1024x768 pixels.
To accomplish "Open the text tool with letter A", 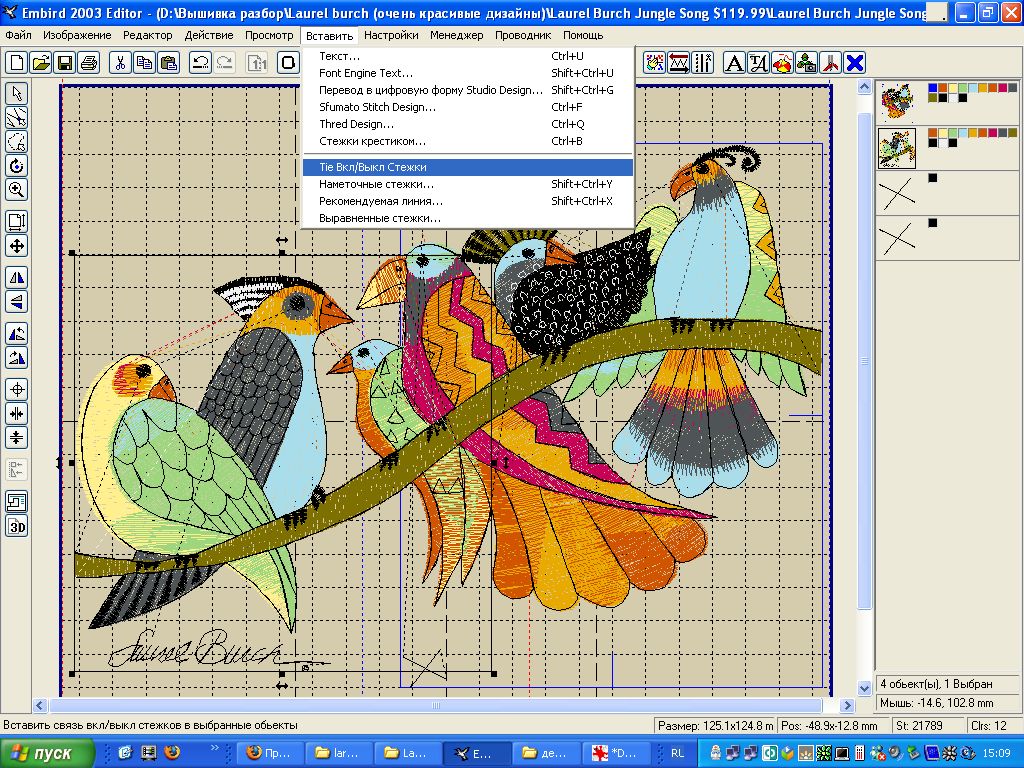I will click(734, 63).
